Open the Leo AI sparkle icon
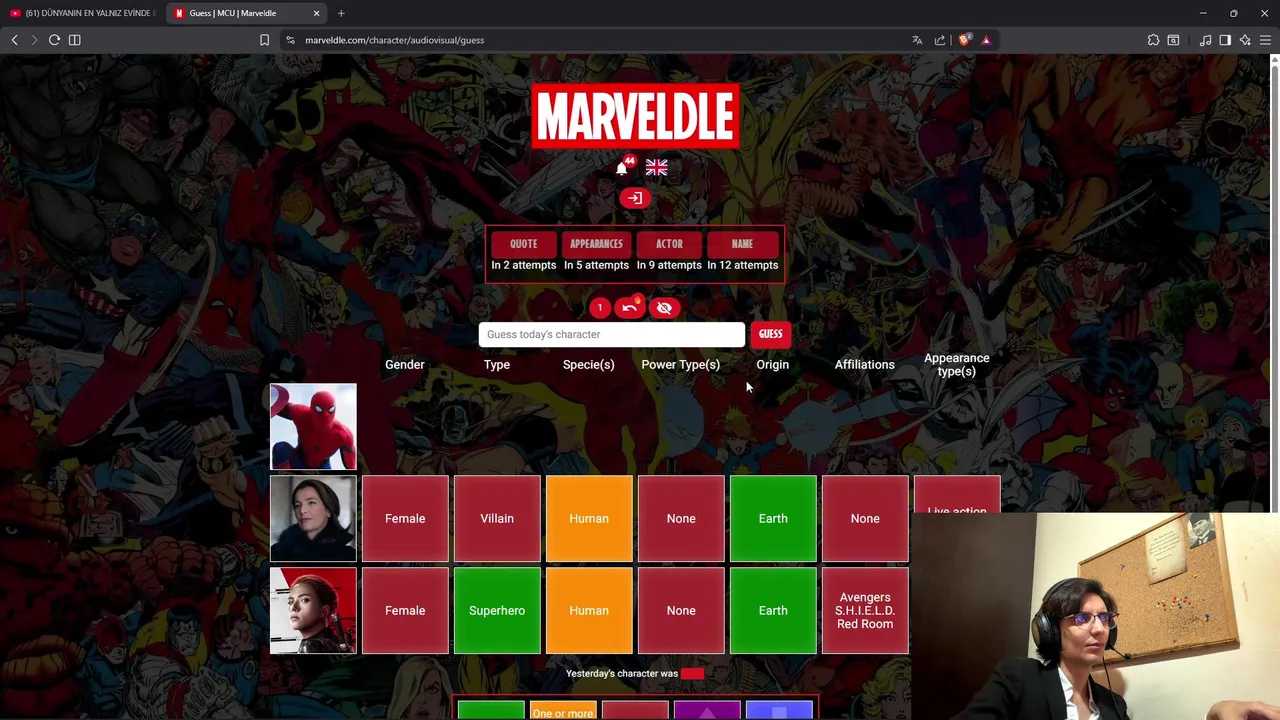 1245,40
